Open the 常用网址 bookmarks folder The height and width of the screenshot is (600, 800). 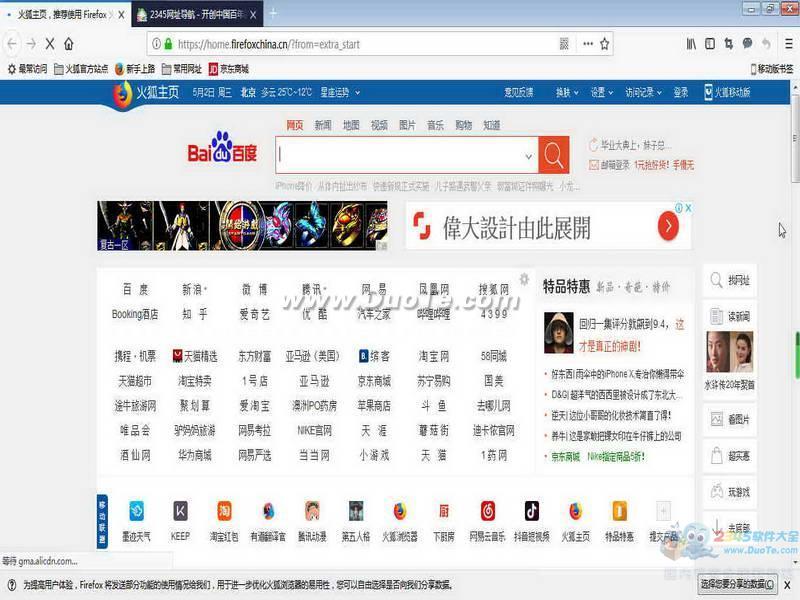tap(182, 69)
